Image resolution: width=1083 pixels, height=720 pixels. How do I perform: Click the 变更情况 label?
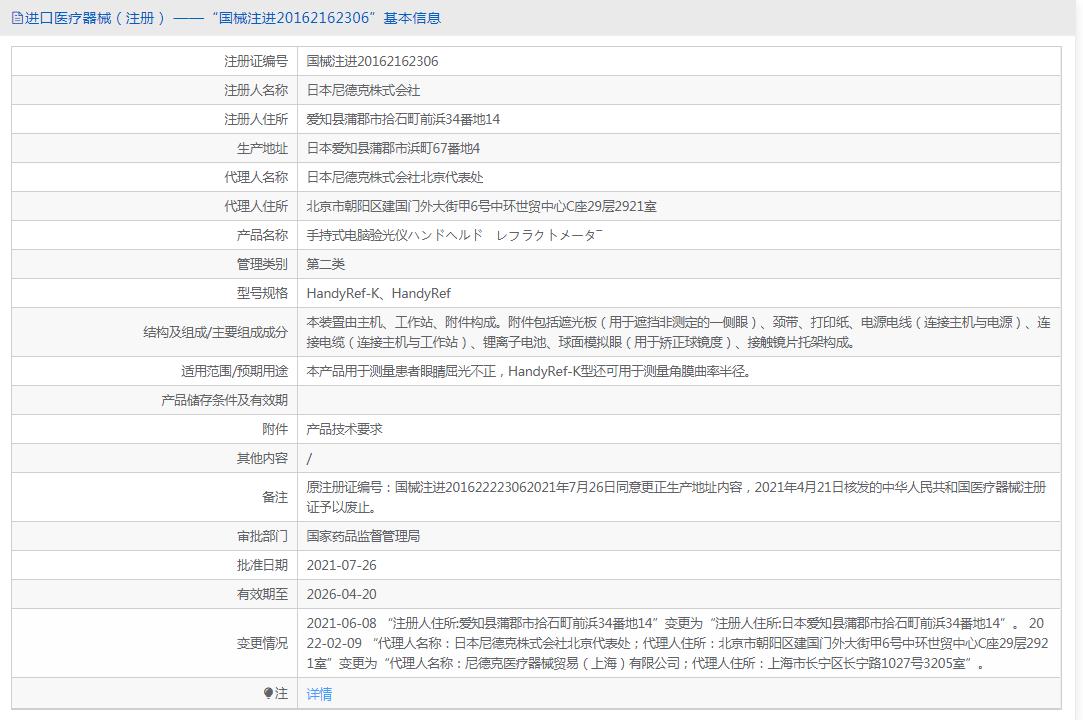click(262, 643)
